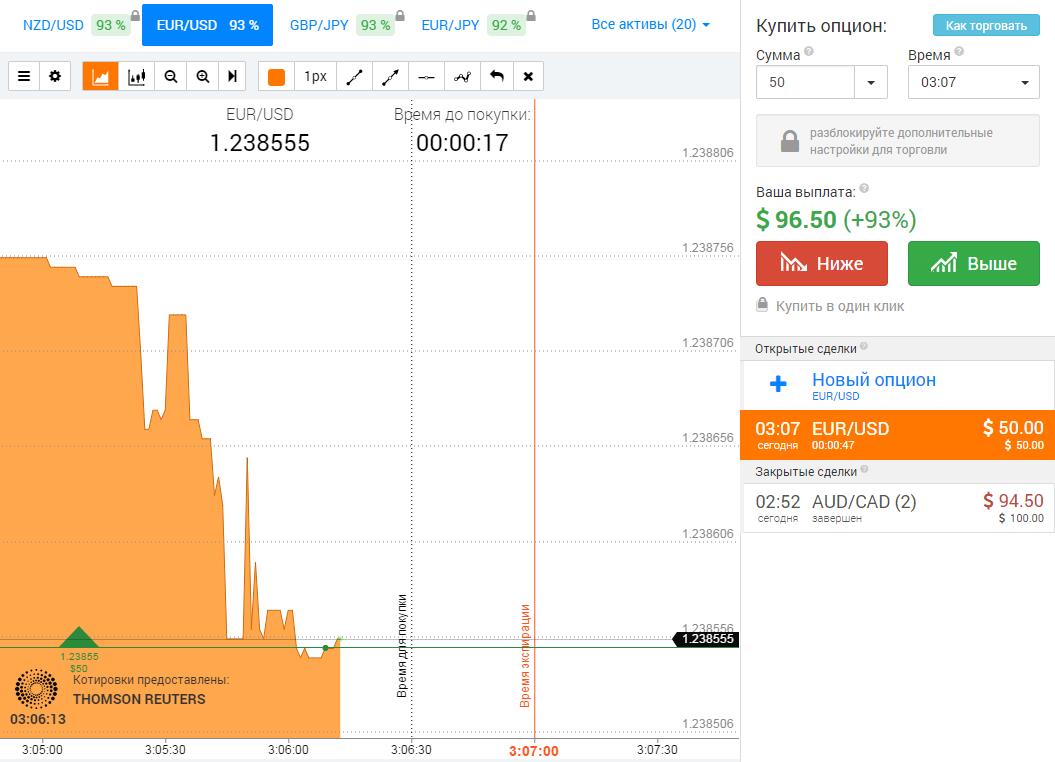The image size is (1055, 762).
Task: Click the Как торговать button
Action: pos(986,26)
